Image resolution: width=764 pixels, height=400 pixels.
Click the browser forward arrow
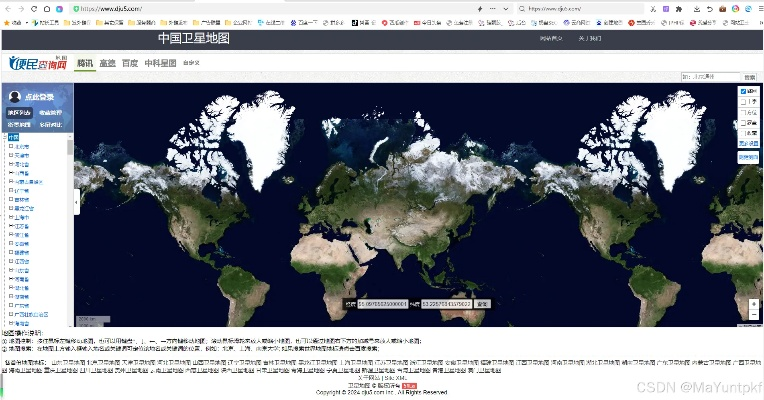pyautogui.click(x=21, y=9)
